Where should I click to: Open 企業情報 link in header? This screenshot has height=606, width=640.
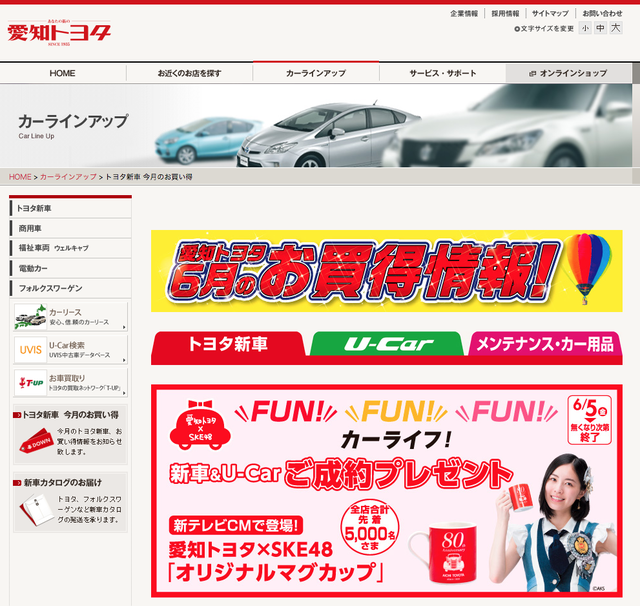click(x=464, y=13)
